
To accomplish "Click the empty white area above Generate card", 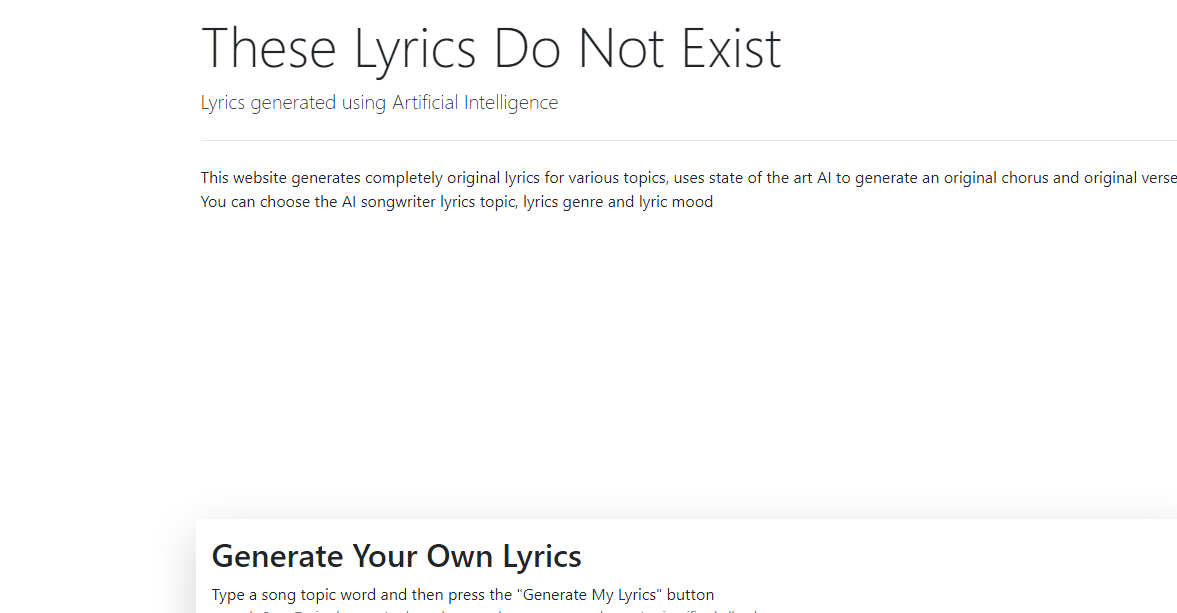I will (686, 360).
